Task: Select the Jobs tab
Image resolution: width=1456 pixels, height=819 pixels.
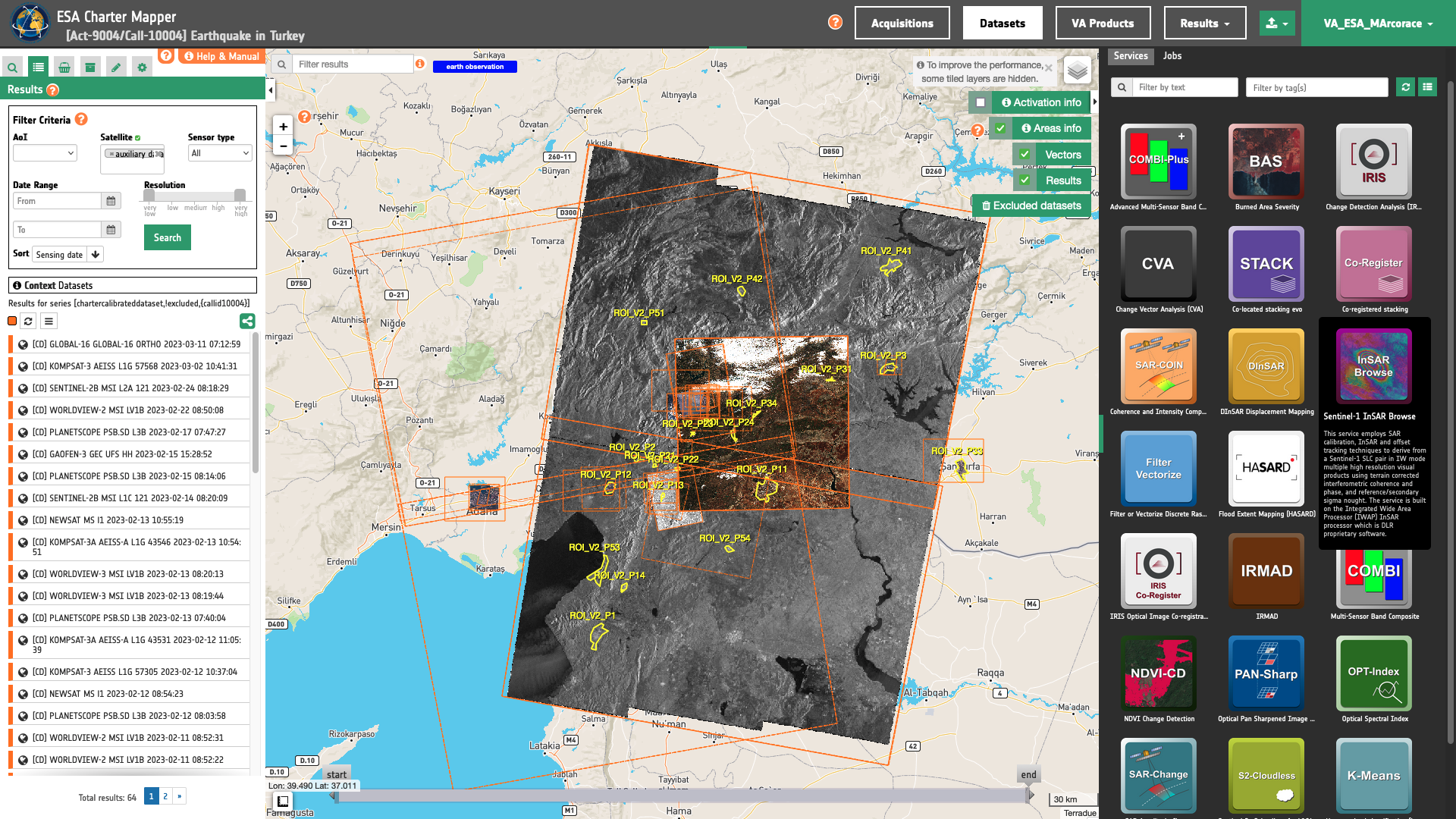Action: click(x=1172, y=55)
